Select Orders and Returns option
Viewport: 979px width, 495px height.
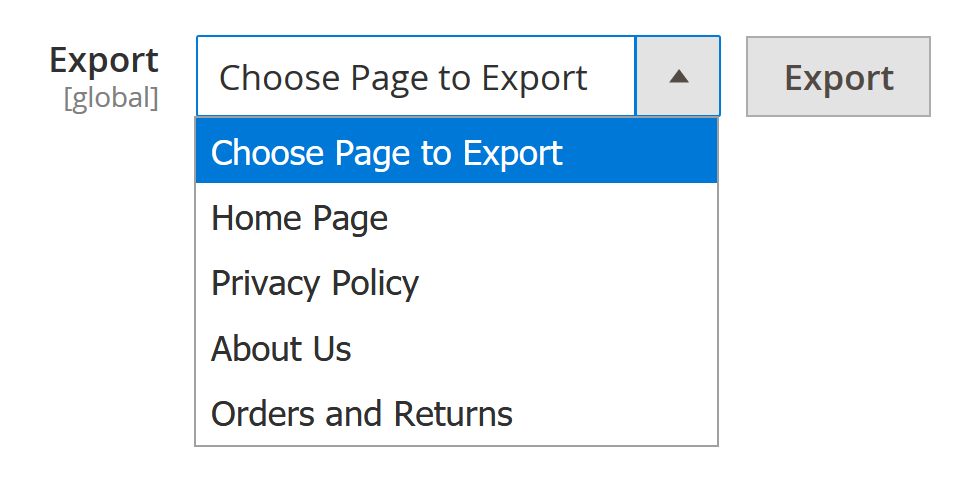click(362, 414)
